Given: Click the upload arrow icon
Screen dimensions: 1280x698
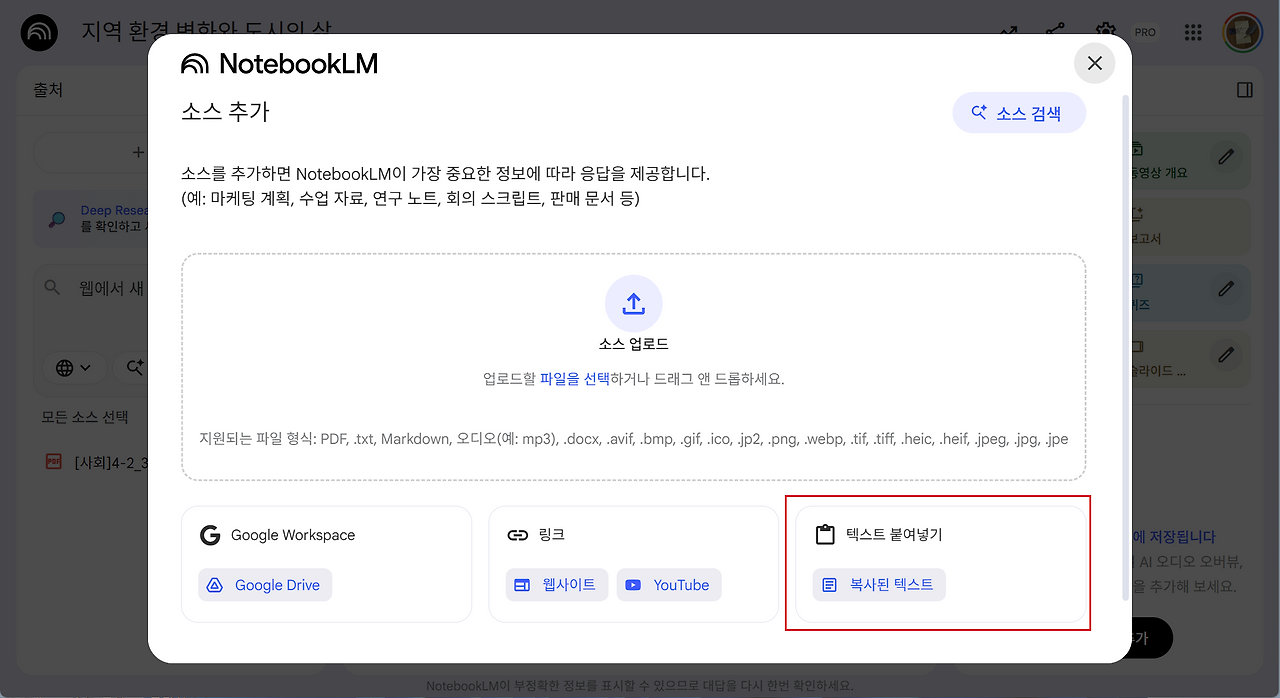Looking at the screenshot, I should coord(634,303).
